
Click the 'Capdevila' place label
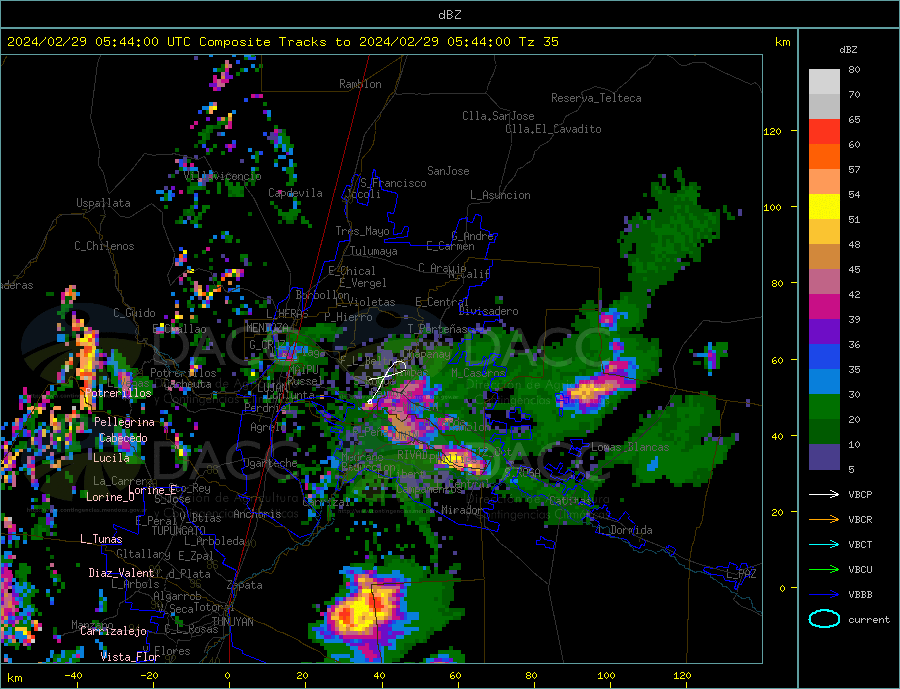pos(295,193)
